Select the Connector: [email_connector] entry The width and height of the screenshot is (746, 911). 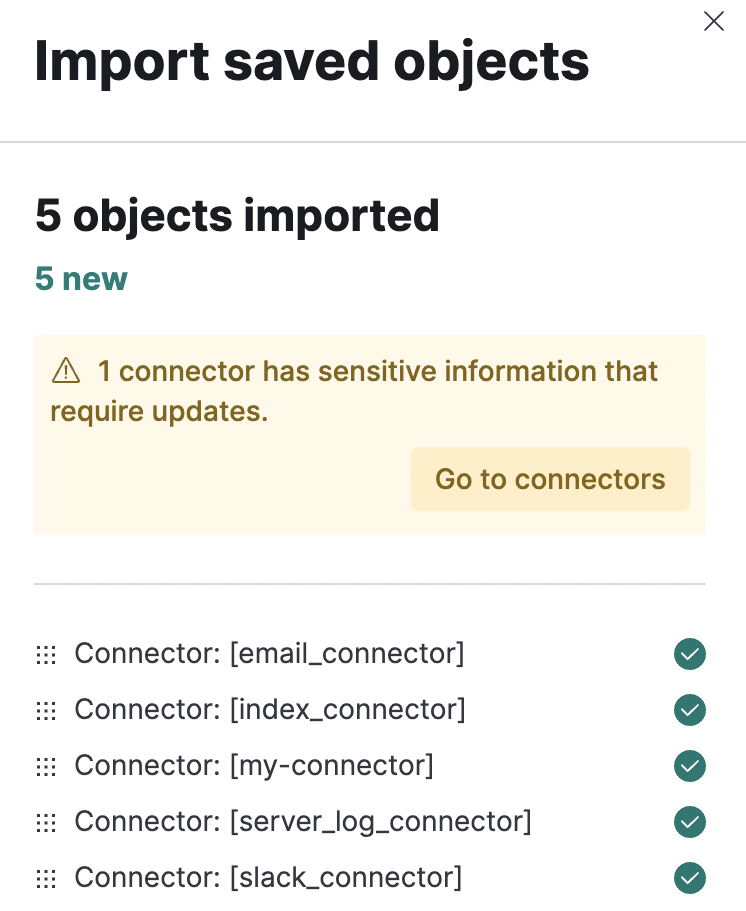coord(269,654)
